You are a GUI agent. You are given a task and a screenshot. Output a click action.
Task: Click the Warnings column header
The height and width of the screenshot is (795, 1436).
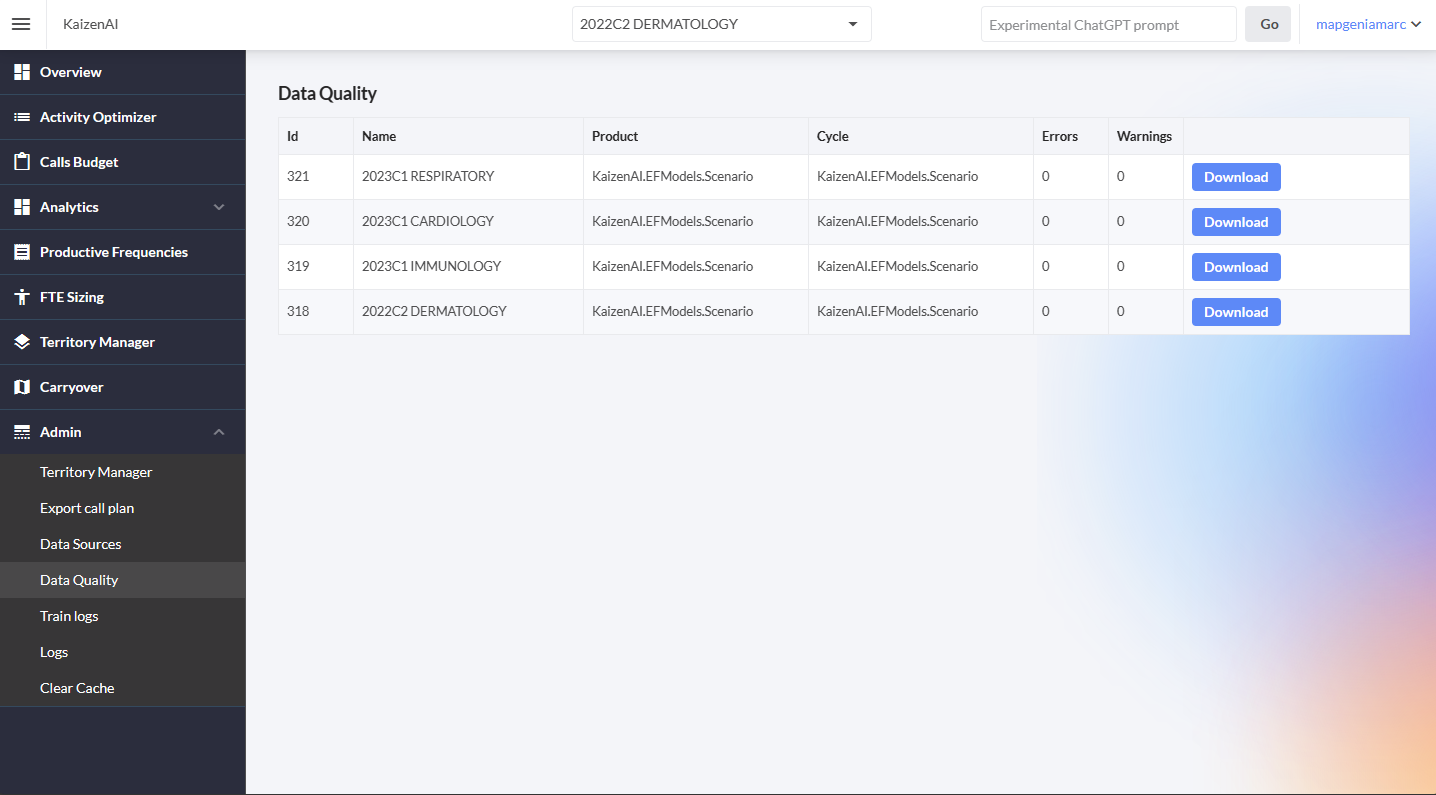1144,136
